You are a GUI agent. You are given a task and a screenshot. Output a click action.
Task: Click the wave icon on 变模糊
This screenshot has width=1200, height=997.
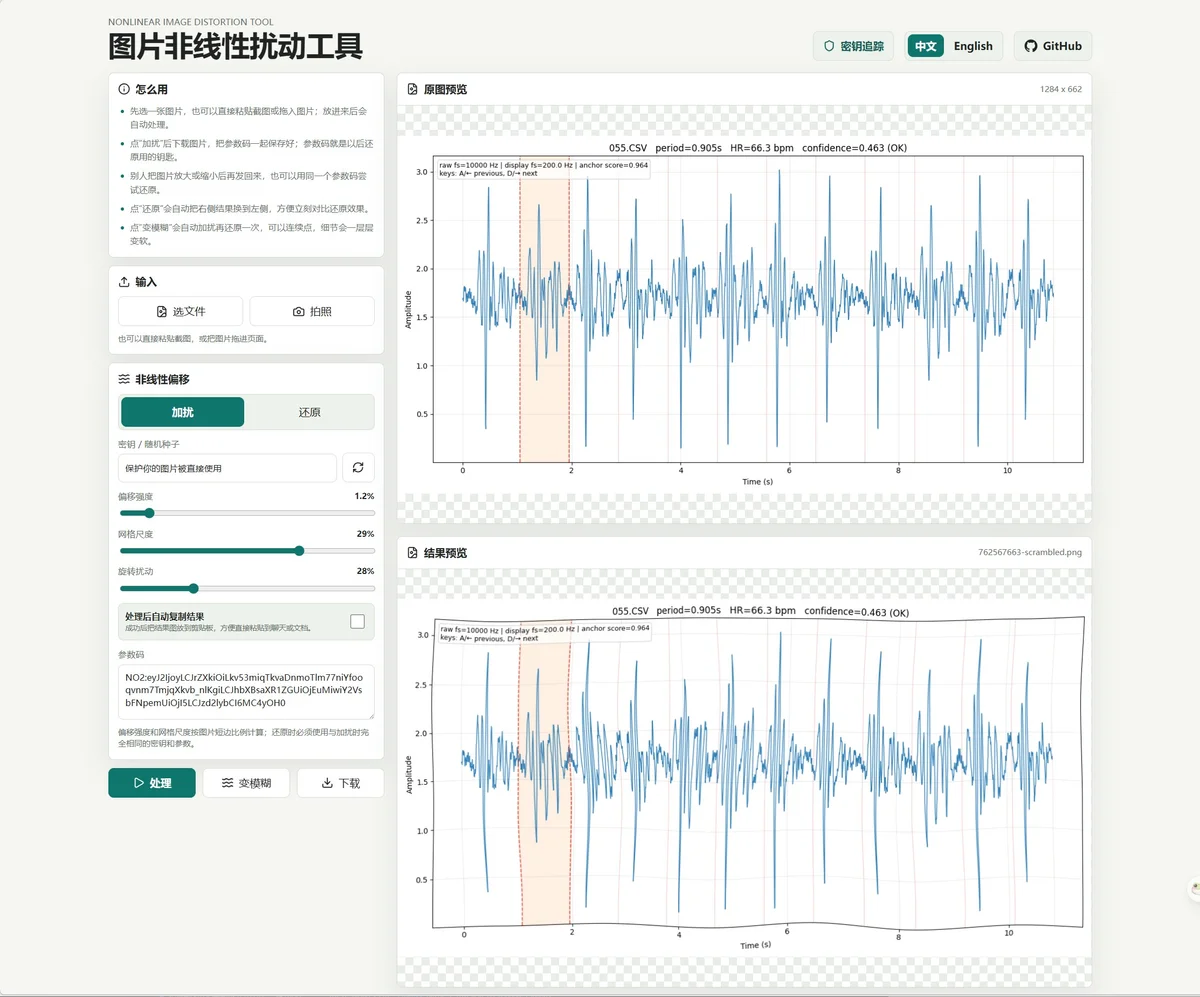tap(227, 783)
